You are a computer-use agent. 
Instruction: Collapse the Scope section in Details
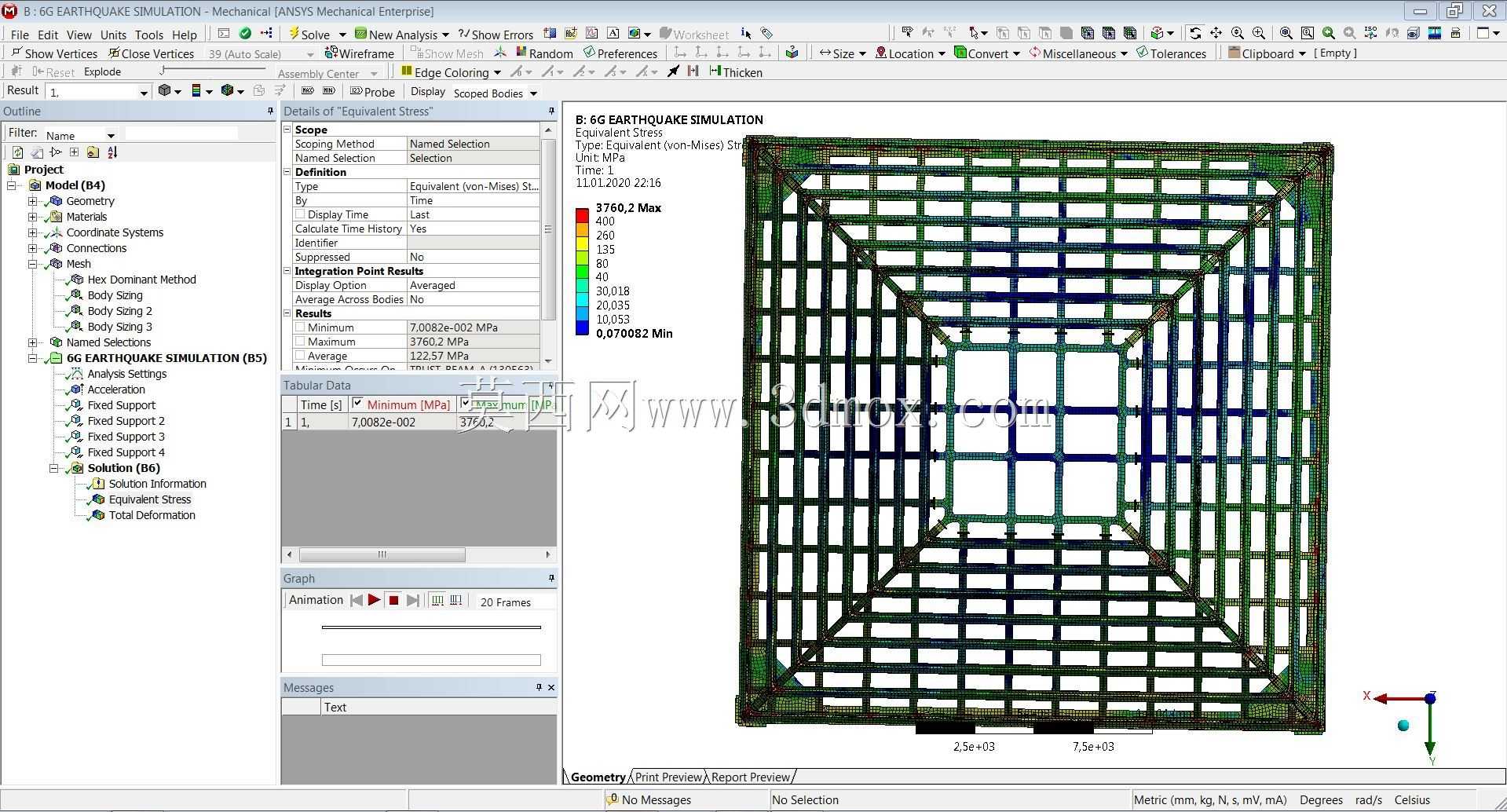287,130
